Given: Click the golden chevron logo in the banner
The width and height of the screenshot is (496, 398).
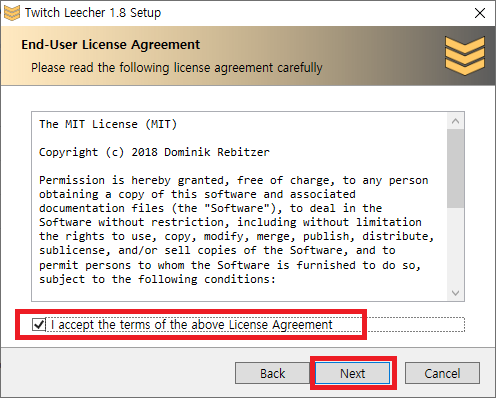Looking at the screenshot, I should [x=465, y=55].
